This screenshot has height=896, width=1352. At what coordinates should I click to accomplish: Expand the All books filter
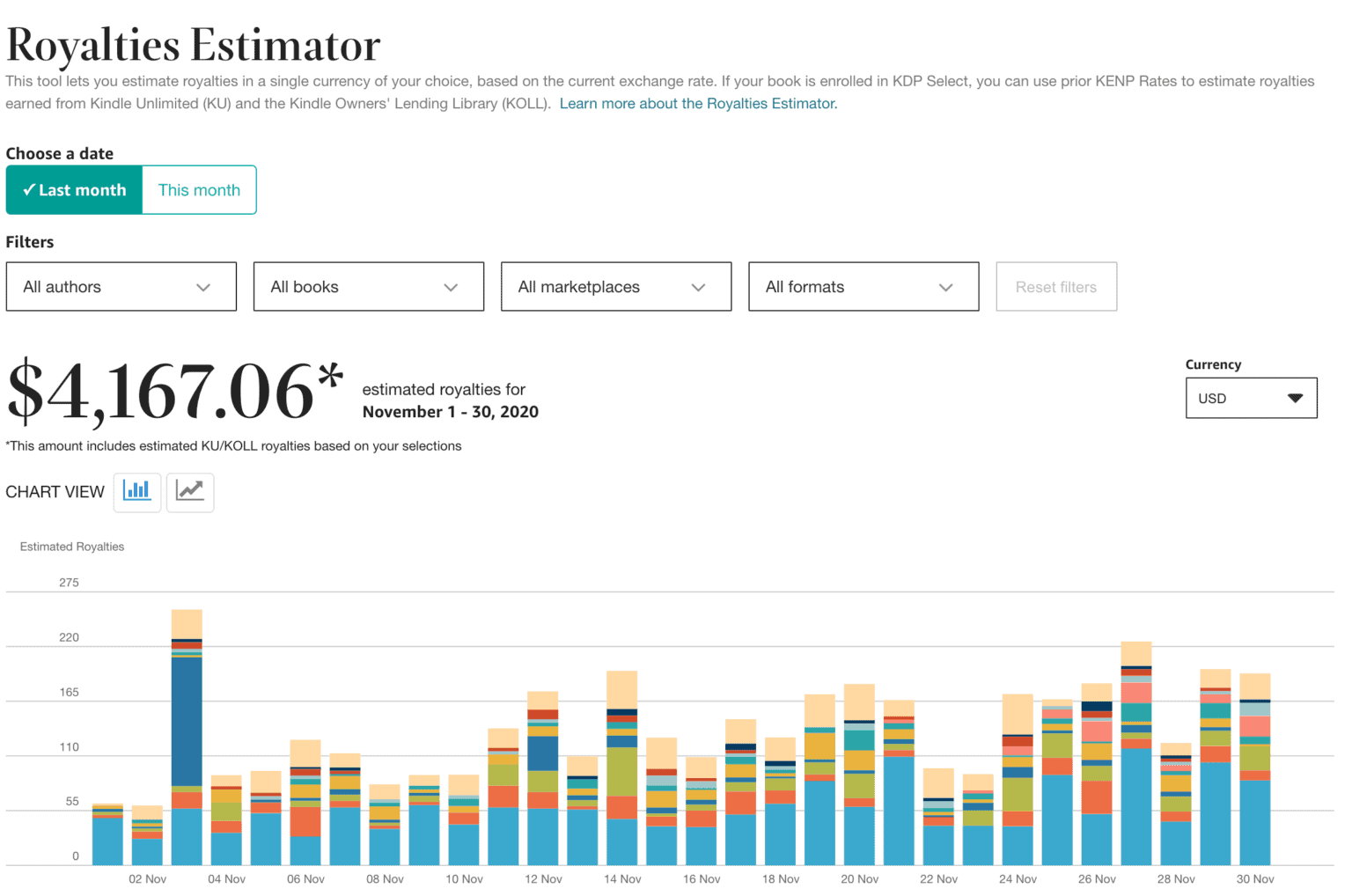(x=369, y=287)
